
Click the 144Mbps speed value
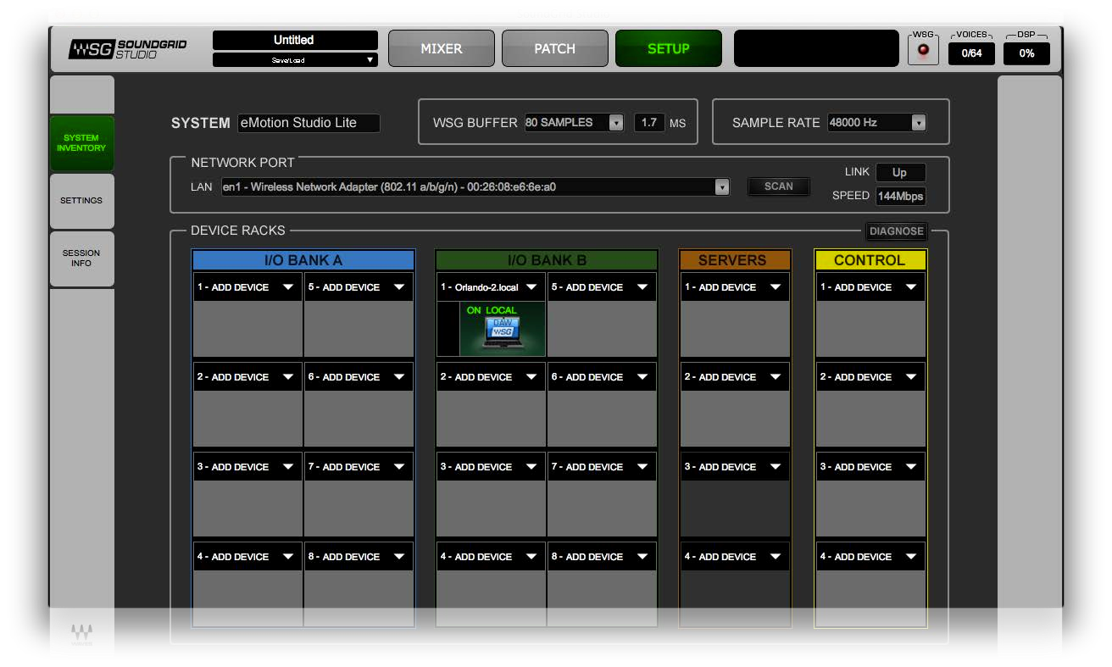900,196
